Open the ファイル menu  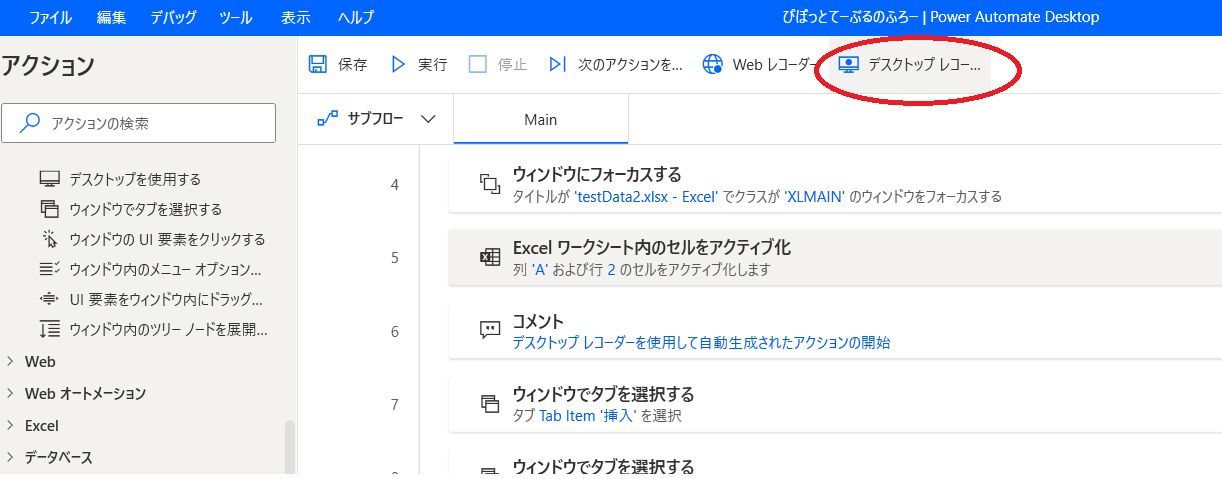[51, 17]
